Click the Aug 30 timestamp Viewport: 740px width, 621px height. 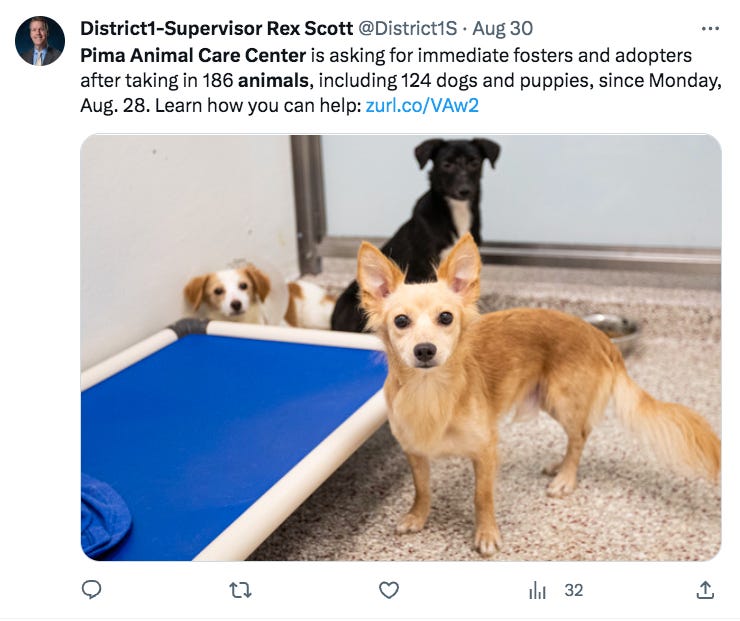tap(503, 28)
